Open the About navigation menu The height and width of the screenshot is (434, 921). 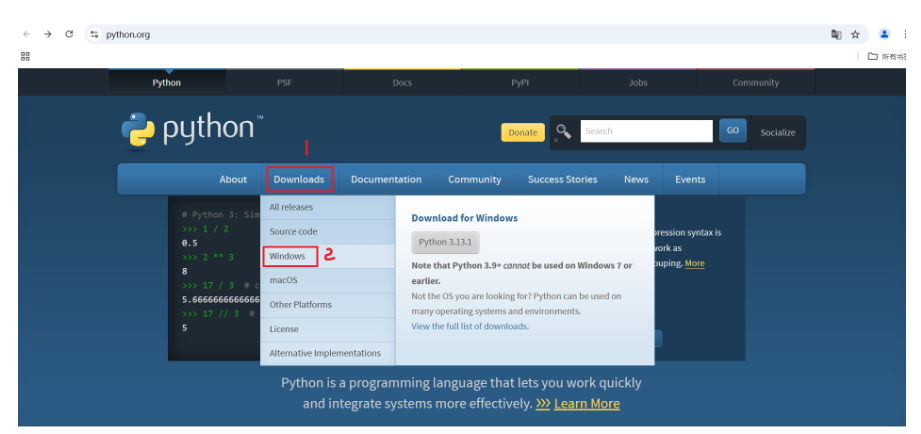click(233, 180)
